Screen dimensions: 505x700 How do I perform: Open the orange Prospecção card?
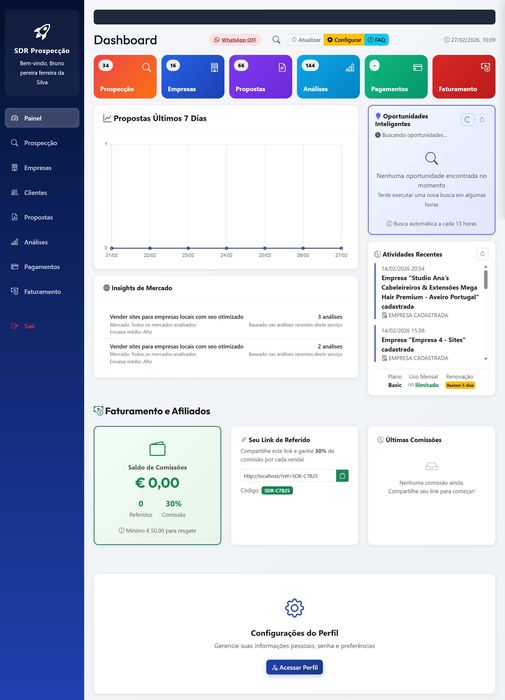point(125,76)
